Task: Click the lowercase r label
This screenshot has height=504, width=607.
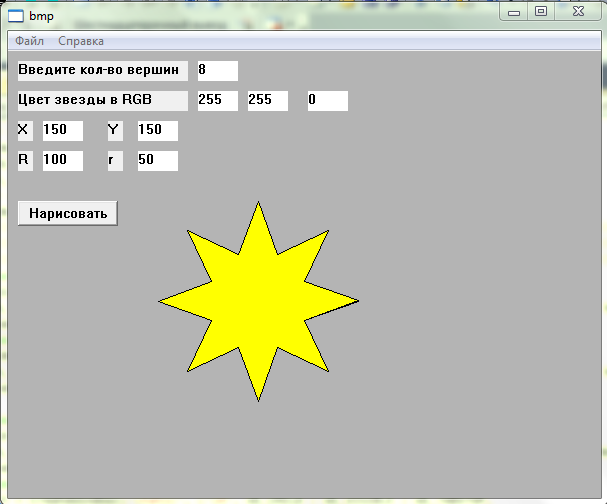Action: pyautogui.click(x=115, y=161)
